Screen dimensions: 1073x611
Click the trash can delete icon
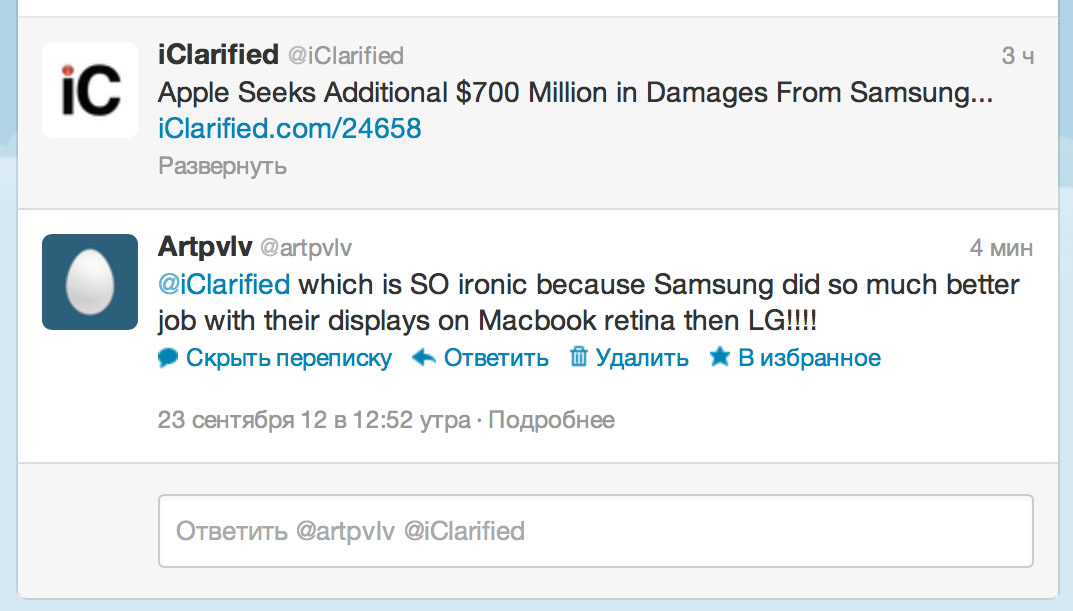click(579, 356)
